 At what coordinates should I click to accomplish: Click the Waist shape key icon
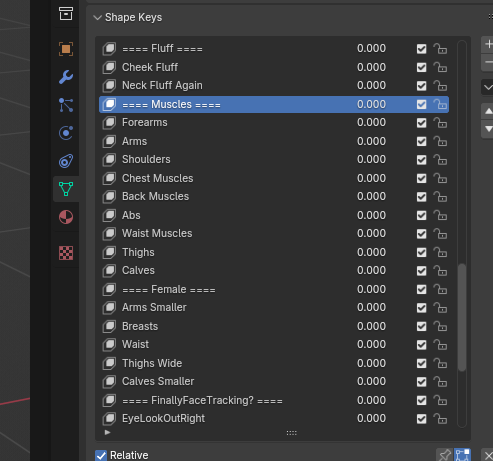pyautogui.click(x=109, y=345)
